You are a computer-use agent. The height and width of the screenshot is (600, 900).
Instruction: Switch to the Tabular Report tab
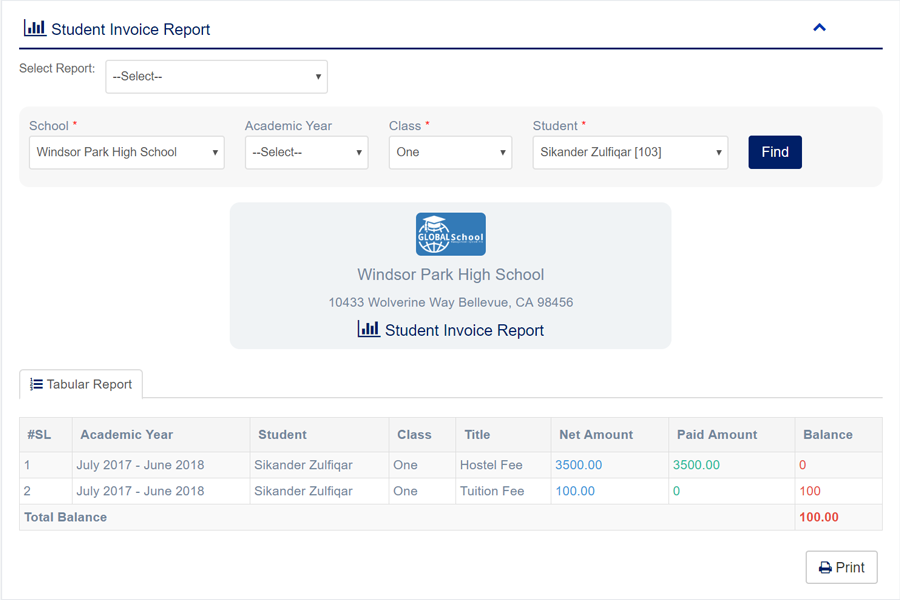click(x=81, y=384)
